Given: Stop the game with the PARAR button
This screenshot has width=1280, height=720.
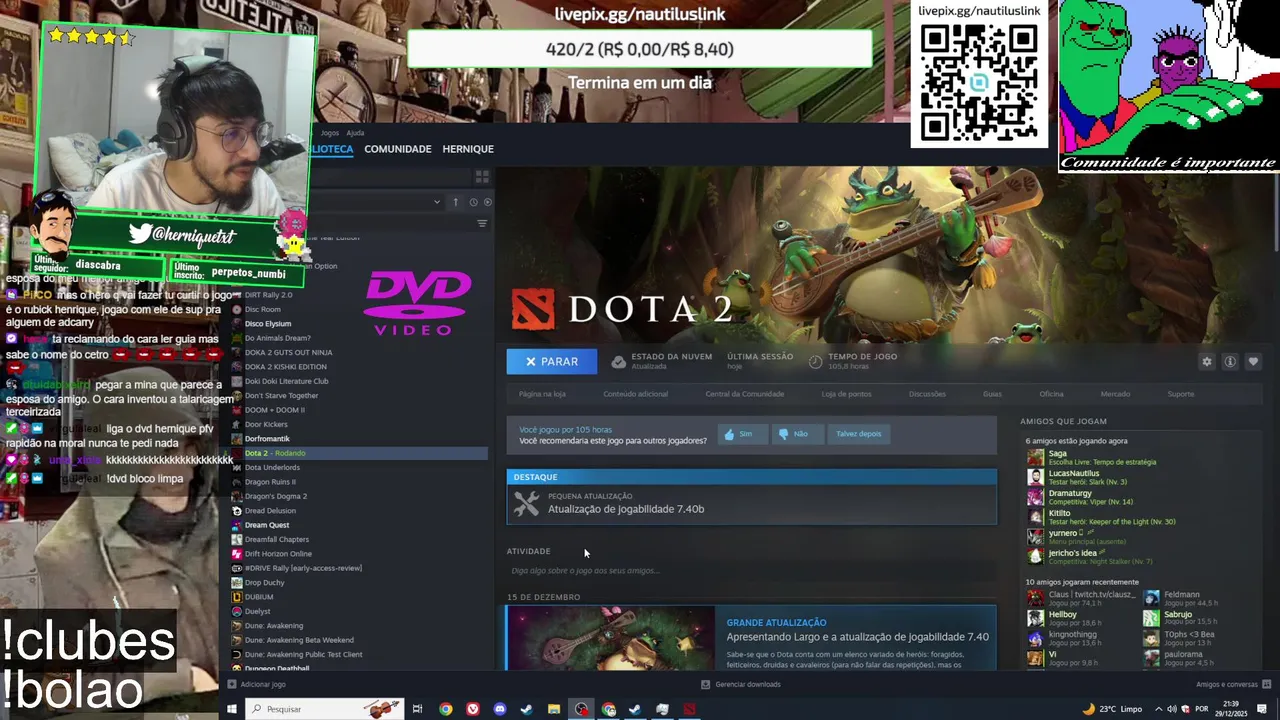Looking at the screenshot, I should 552,362.
